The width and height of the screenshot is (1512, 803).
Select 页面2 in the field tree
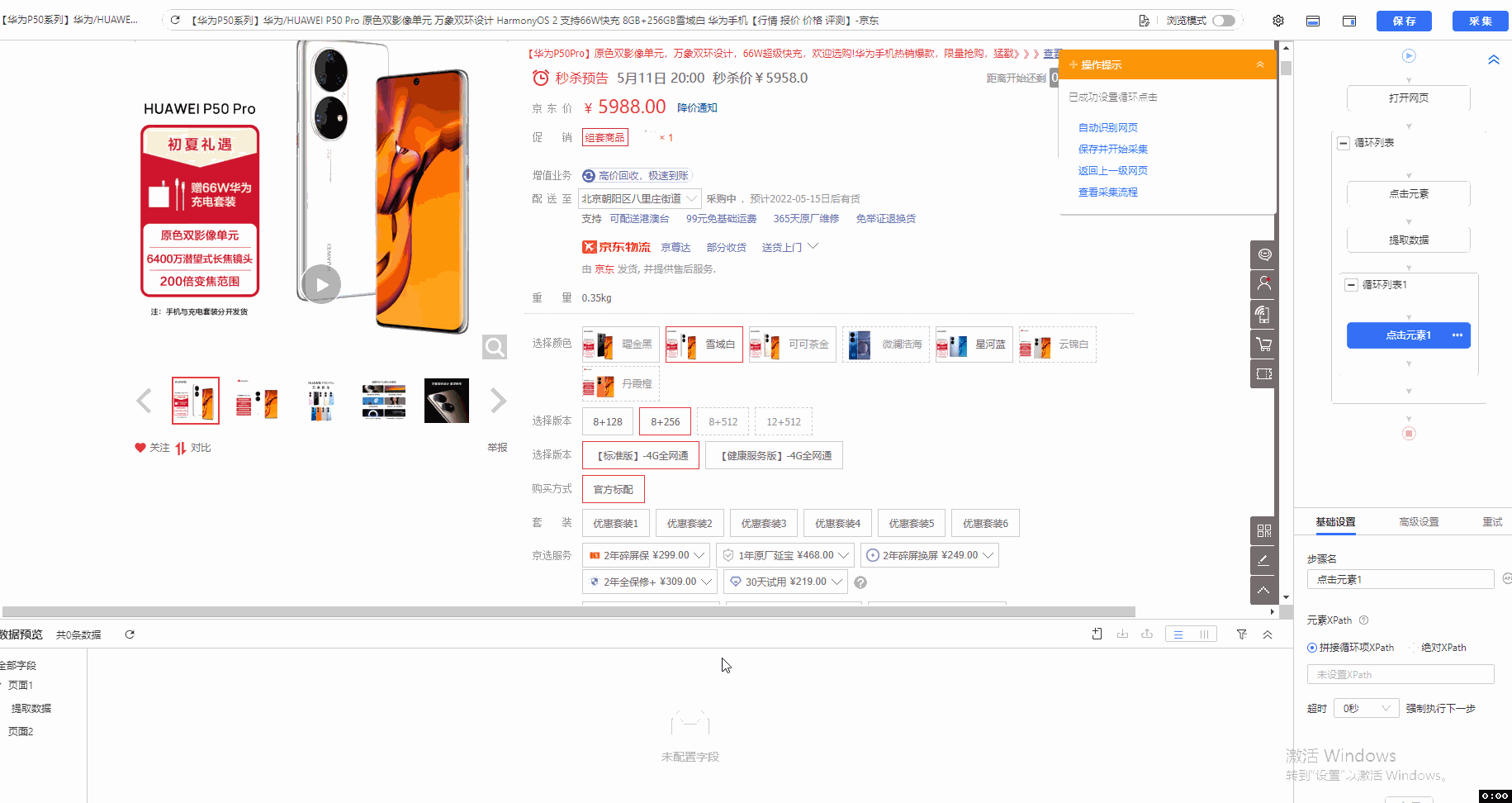click(x=21, y=732)
